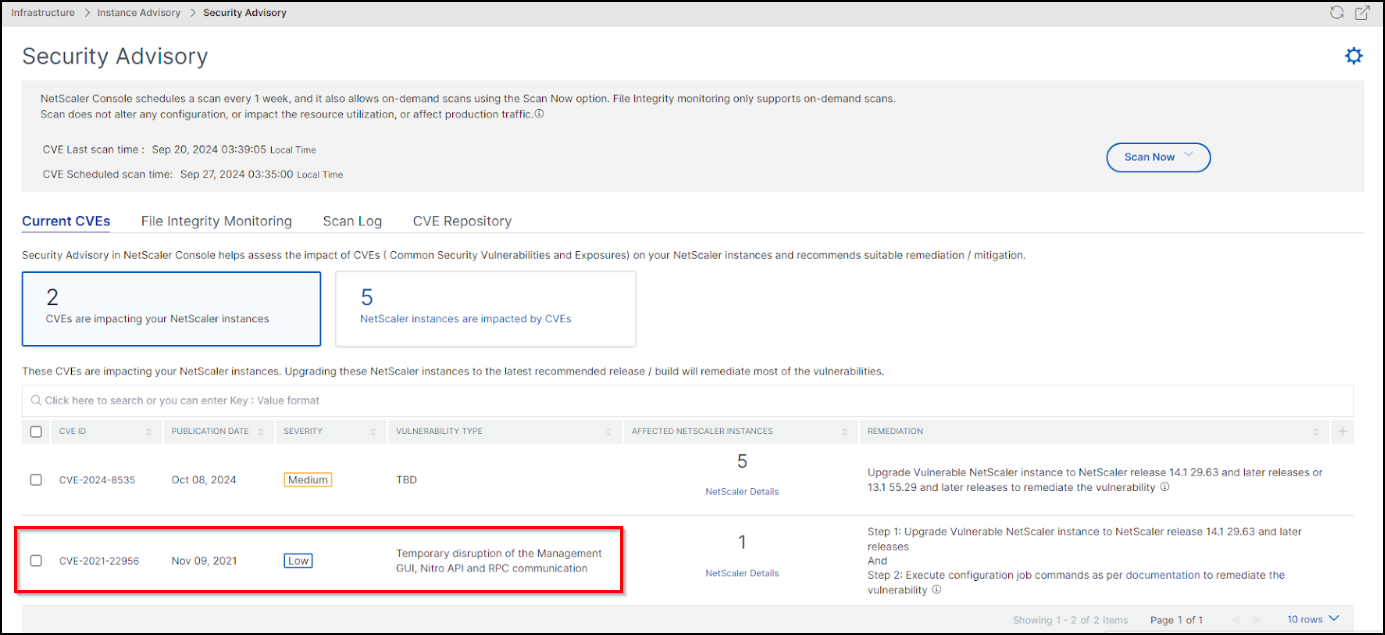
Task: Click the CVE search input field
Action: point(688,401)
